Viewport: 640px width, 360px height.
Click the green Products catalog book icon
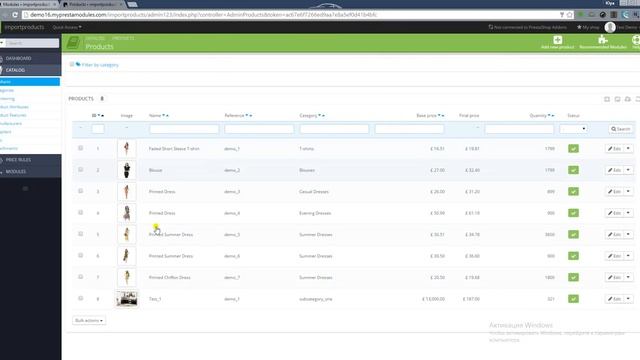[73, 42]
